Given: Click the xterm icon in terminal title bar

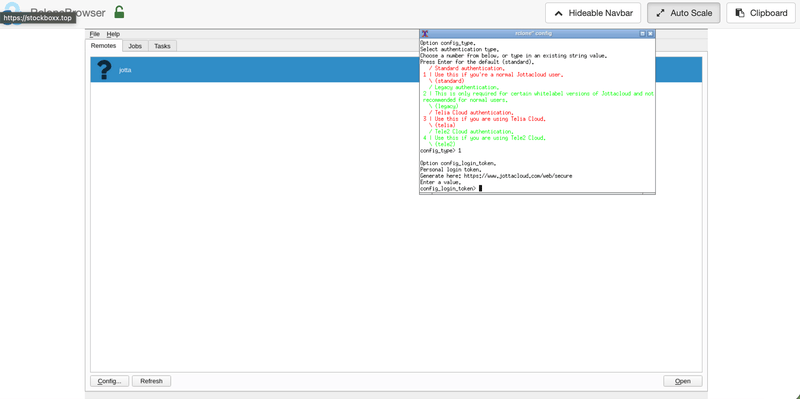Looking at the screenshot, I should [424, 33].
